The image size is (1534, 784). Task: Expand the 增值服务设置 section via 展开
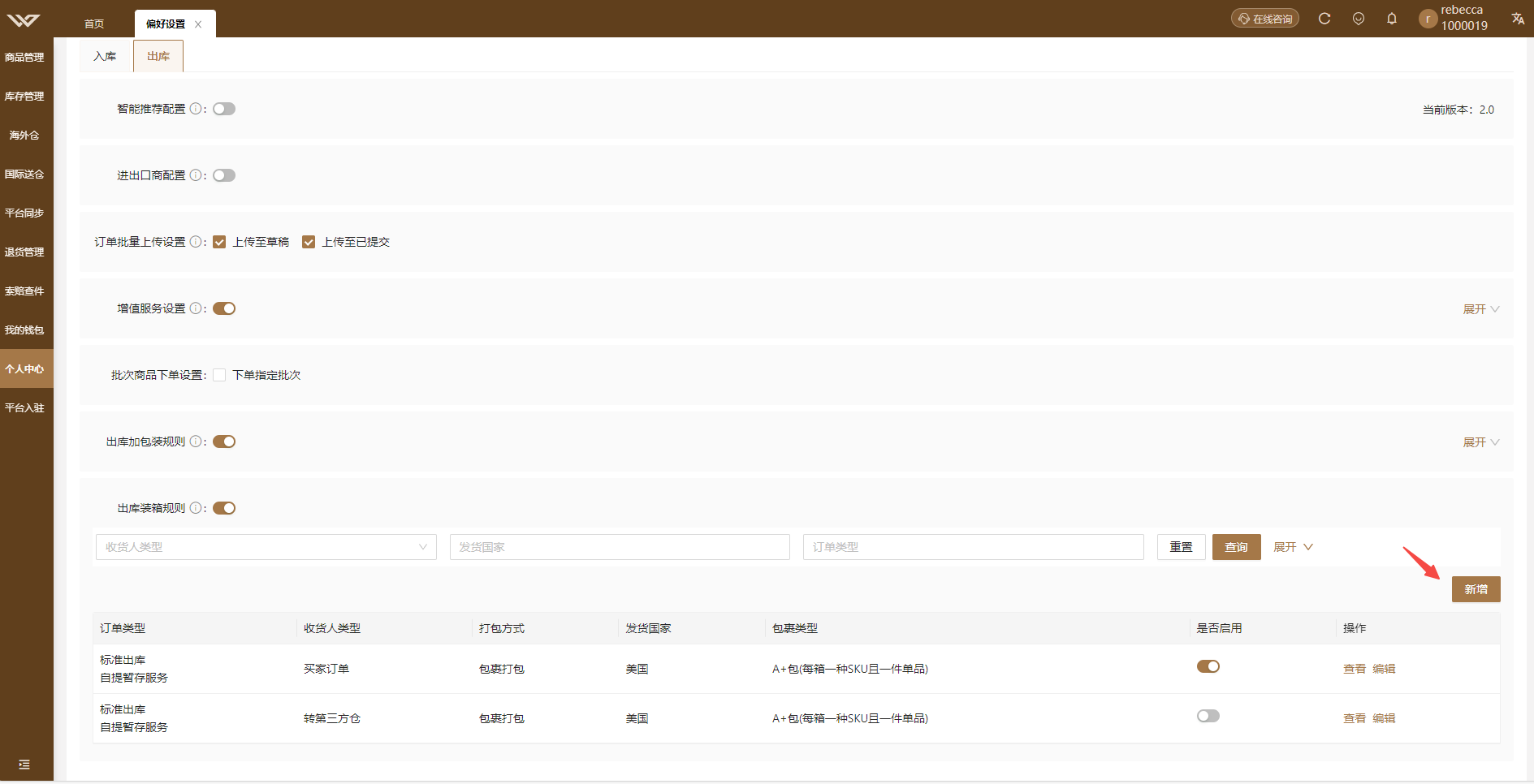tap(1481, 309)
